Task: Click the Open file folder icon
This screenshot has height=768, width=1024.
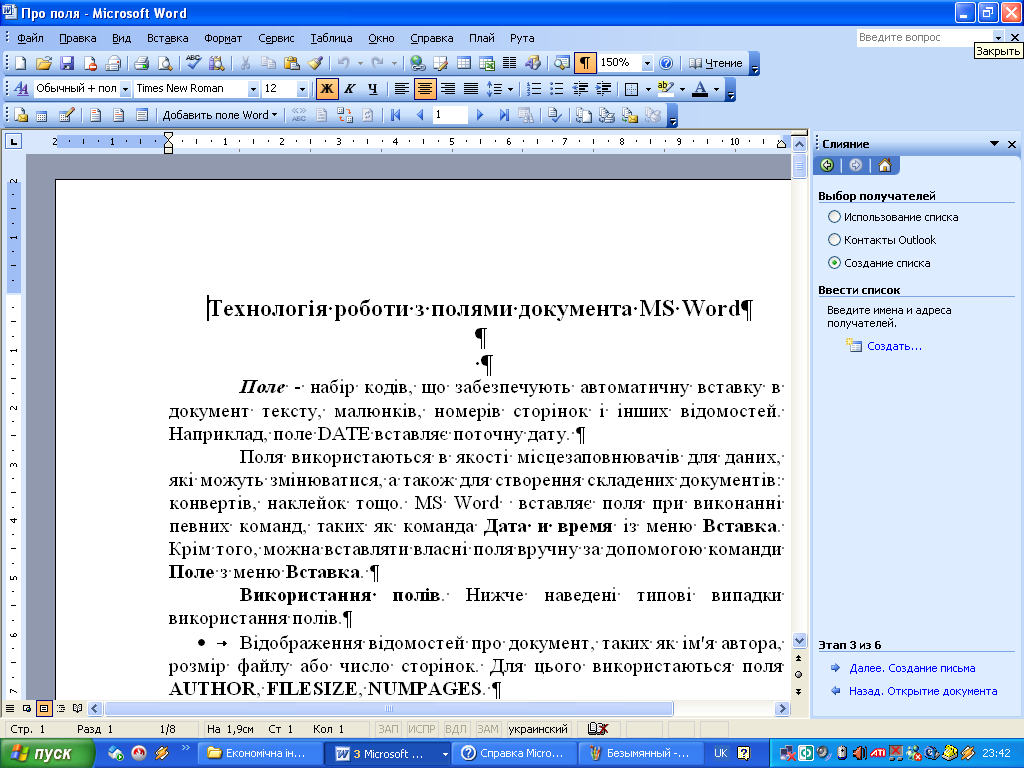Action: click(44, 63)
